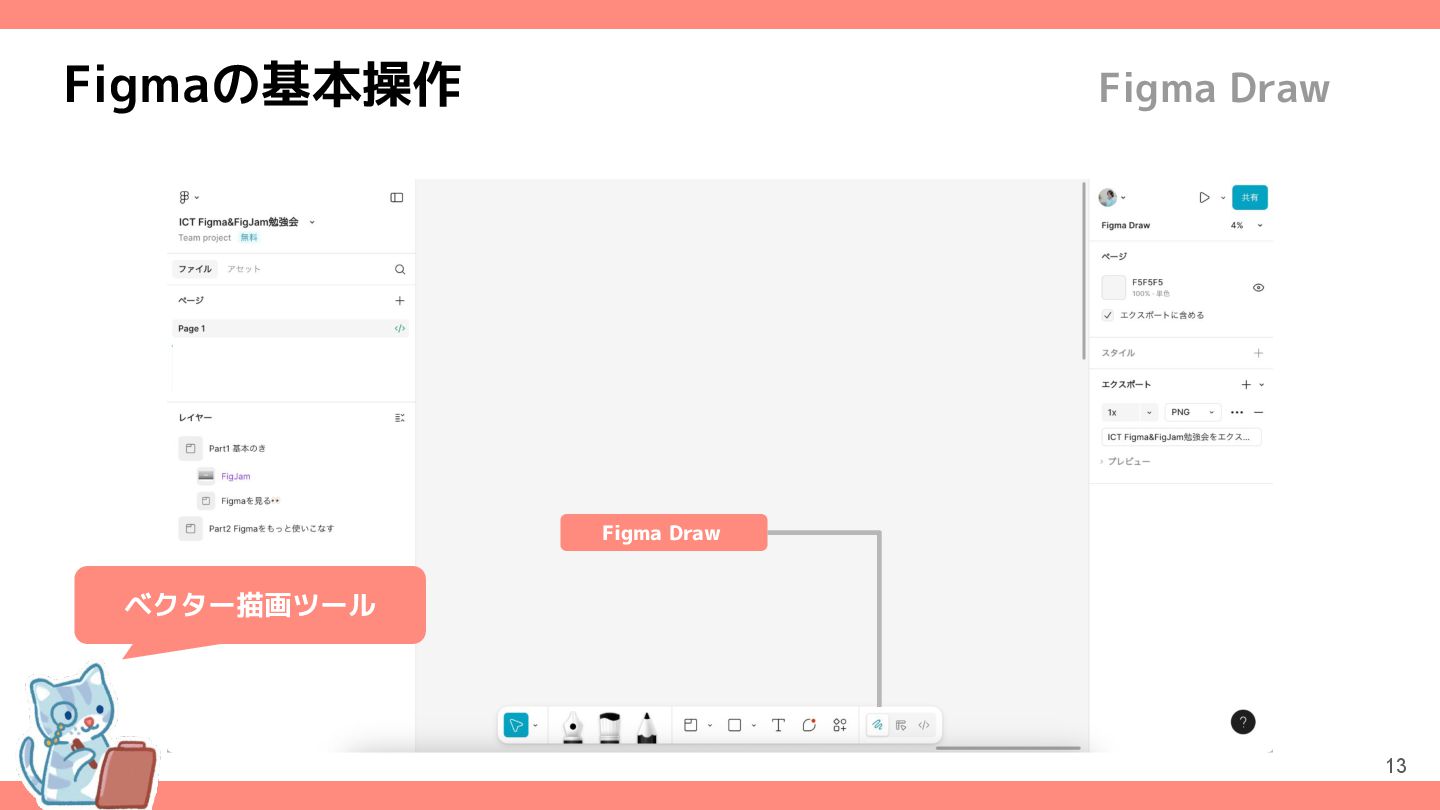Open the Frame tool dropdown arrow
Viewport: 1440px width, 810px height.
710,725
